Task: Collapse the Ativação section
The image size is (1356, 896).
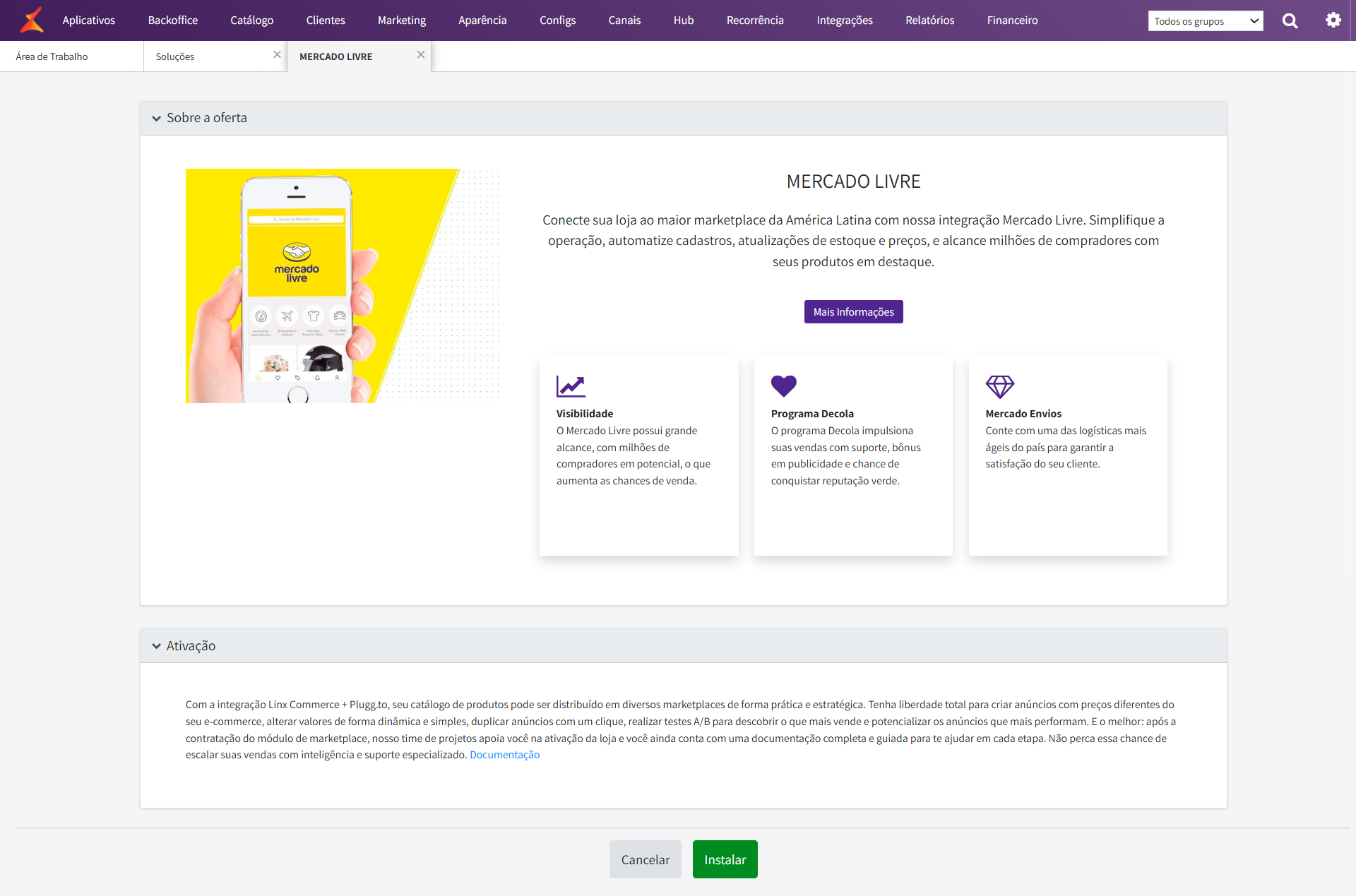Action: tap(156, 646)
